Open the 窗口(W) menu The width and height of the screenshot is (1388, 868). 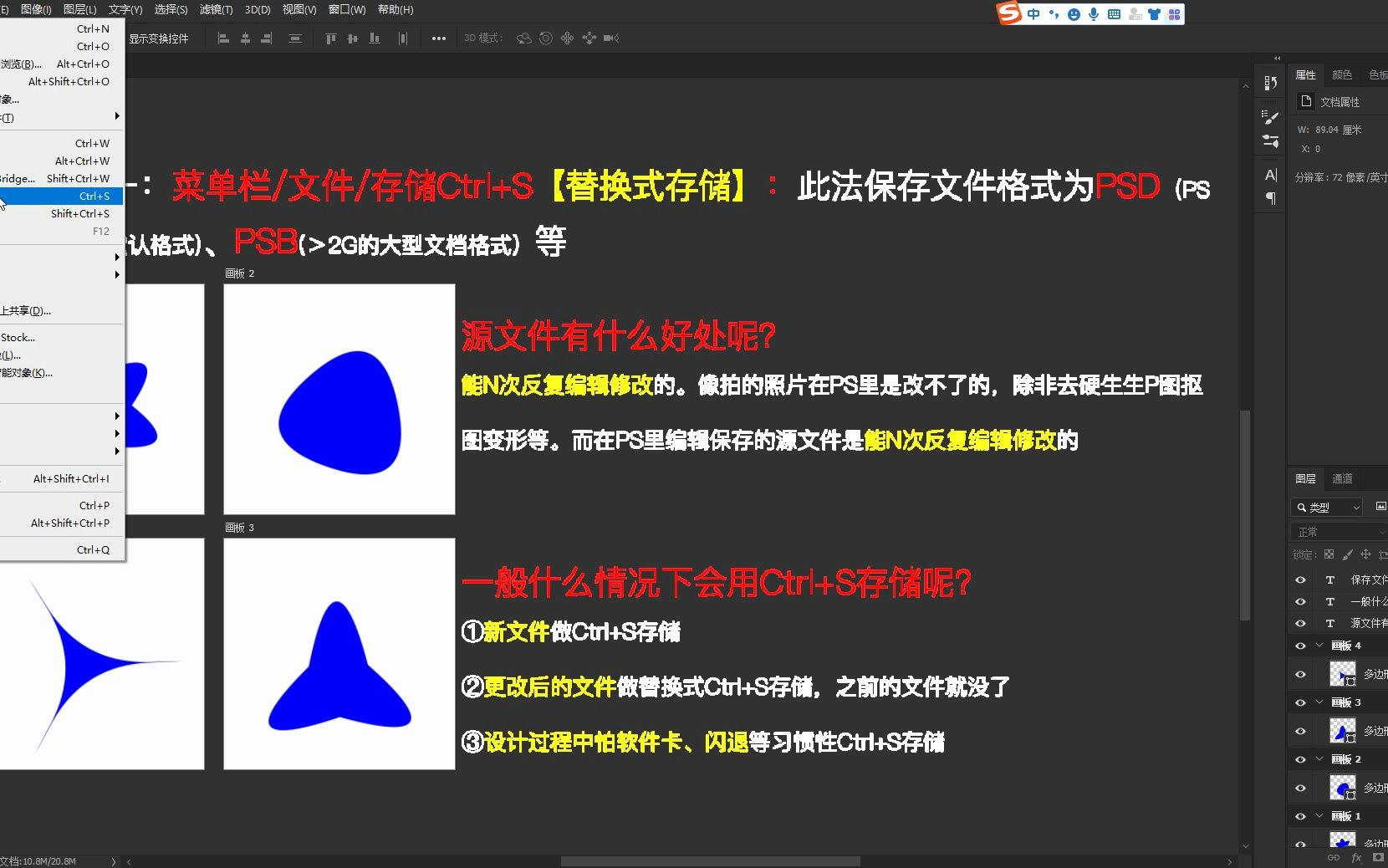pyautogui.click(x=347, y=9)
